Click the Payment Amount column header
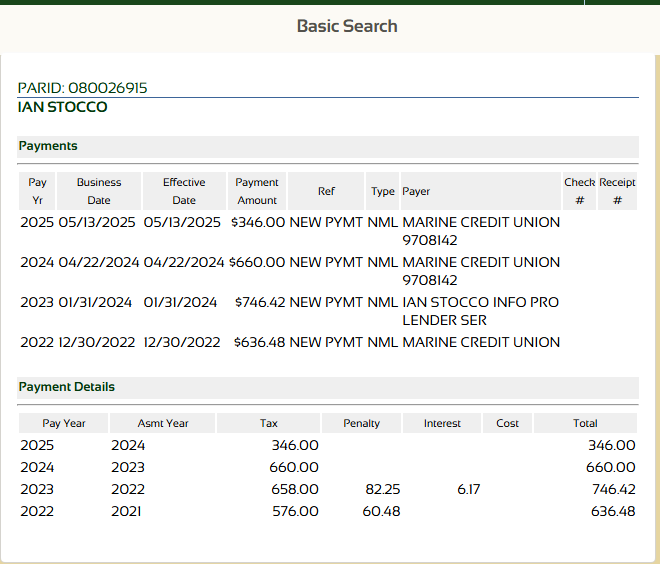660x564 pixels. [x=257, y=191]
